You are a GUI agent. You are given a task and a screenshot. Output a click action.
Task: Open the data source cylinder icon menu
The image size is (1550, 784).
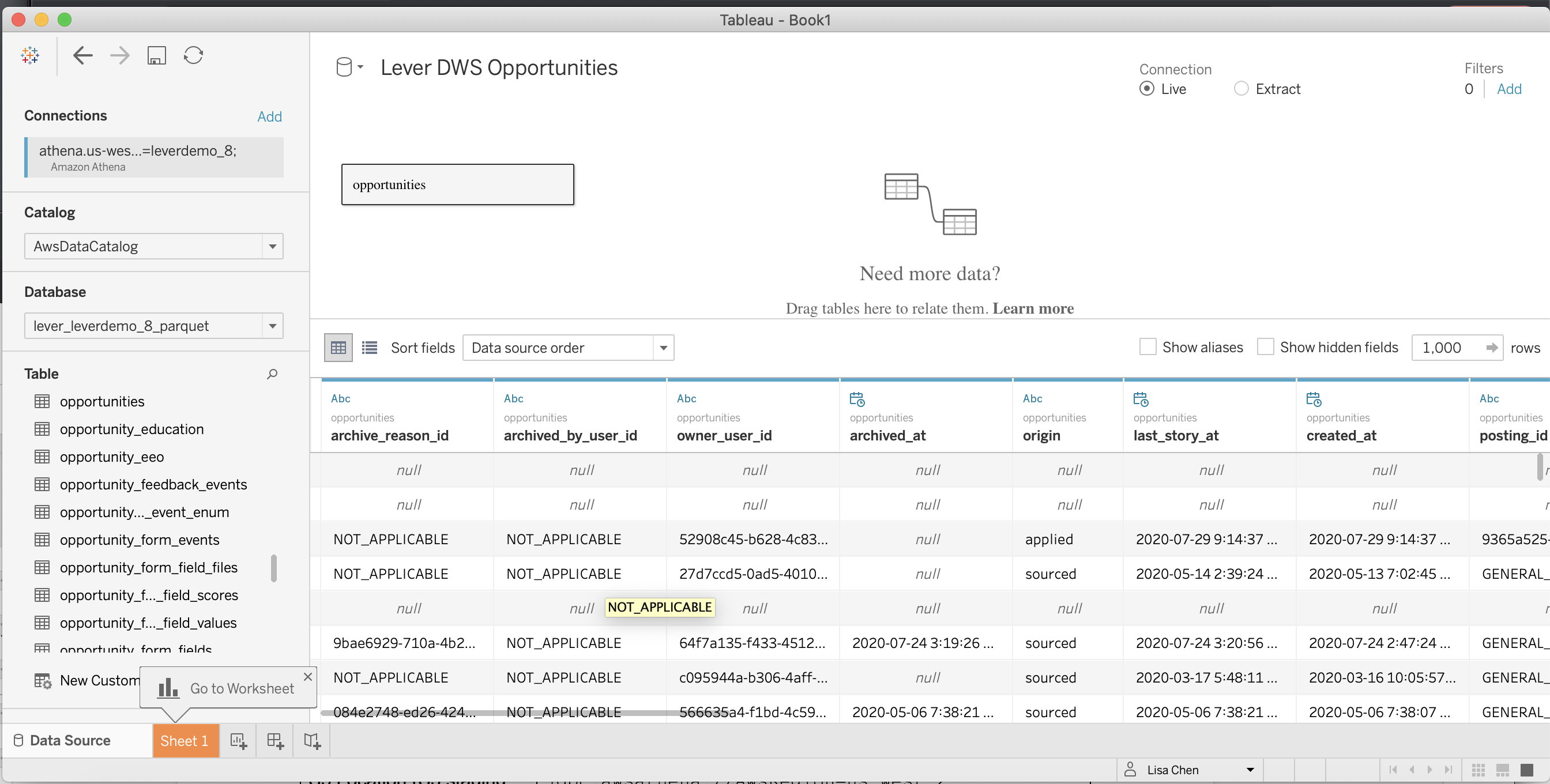pos(349,67)
